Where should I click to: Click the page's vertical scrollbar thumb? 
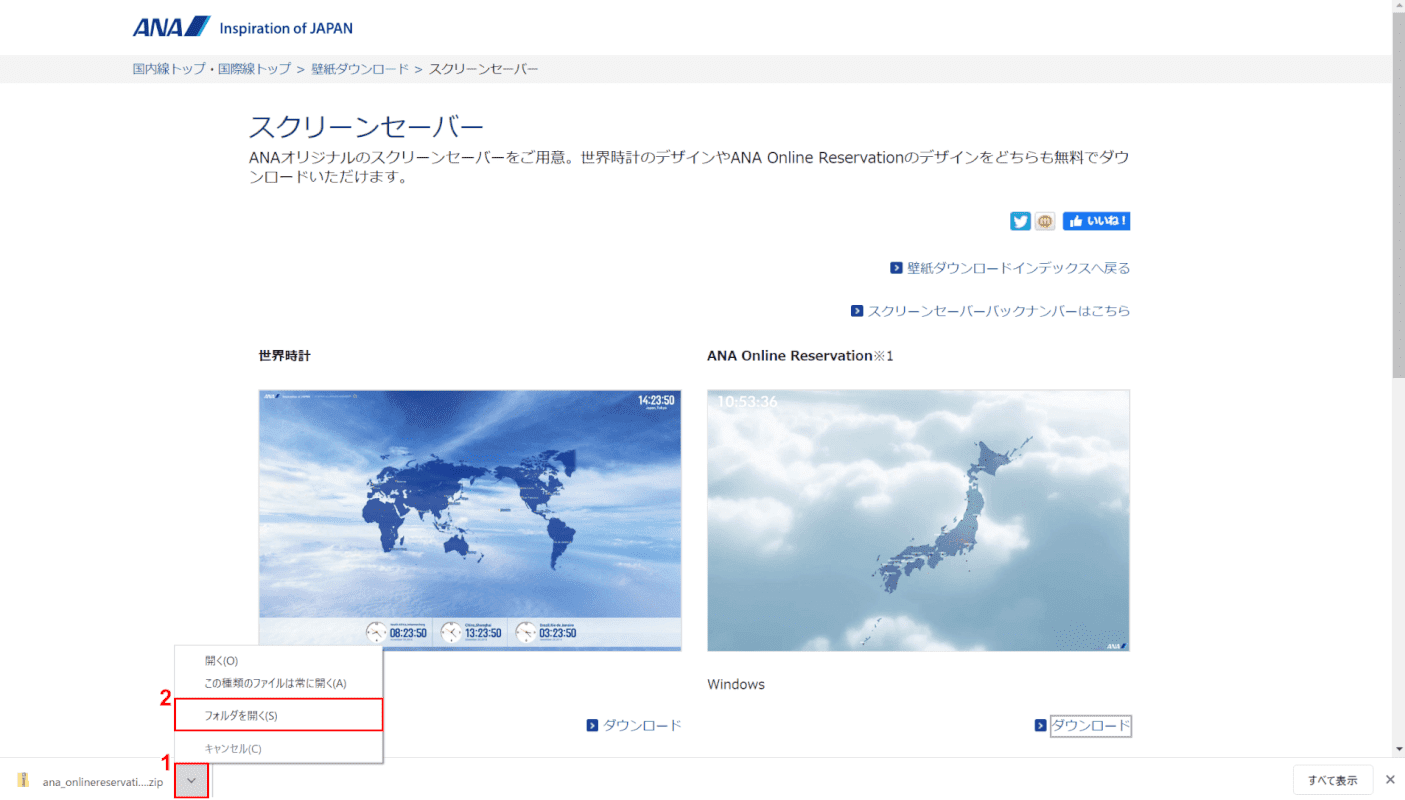coord(1397,195)
